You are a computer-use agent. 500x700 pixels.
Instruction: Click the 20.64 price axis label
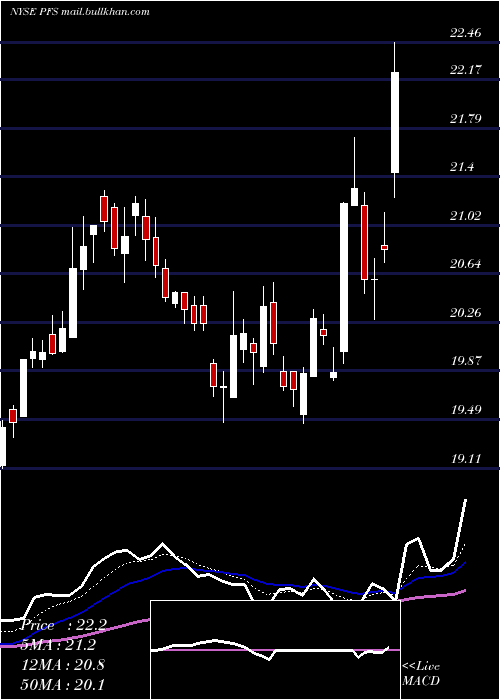pos(466,264)
